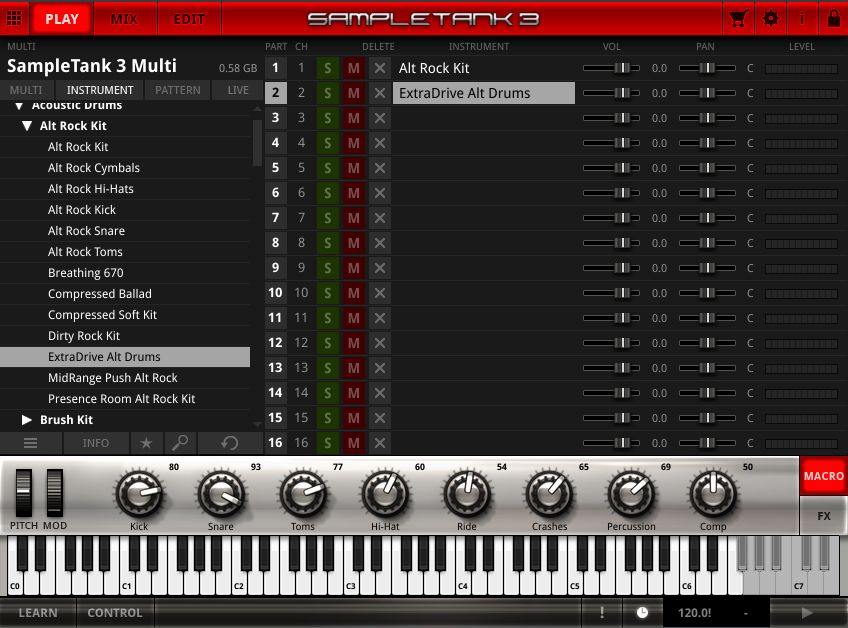Collapse the Alt Rock Kit folder

26,126
